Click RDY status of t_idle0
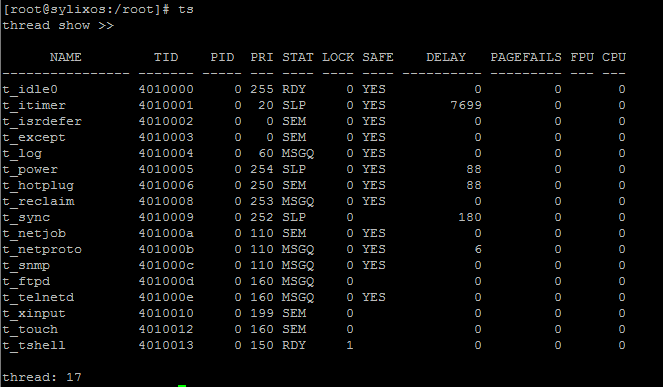 point(294,90)
